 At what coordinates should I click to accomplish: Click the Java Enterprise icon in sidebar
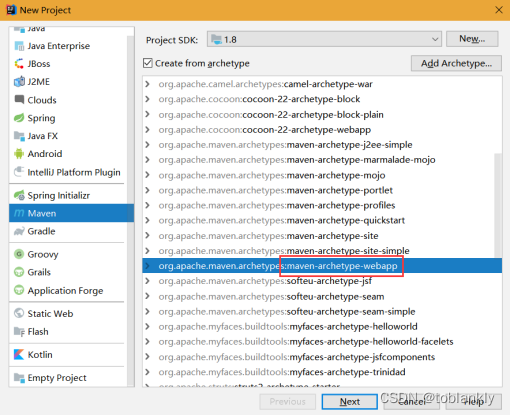tap(19, 46)
